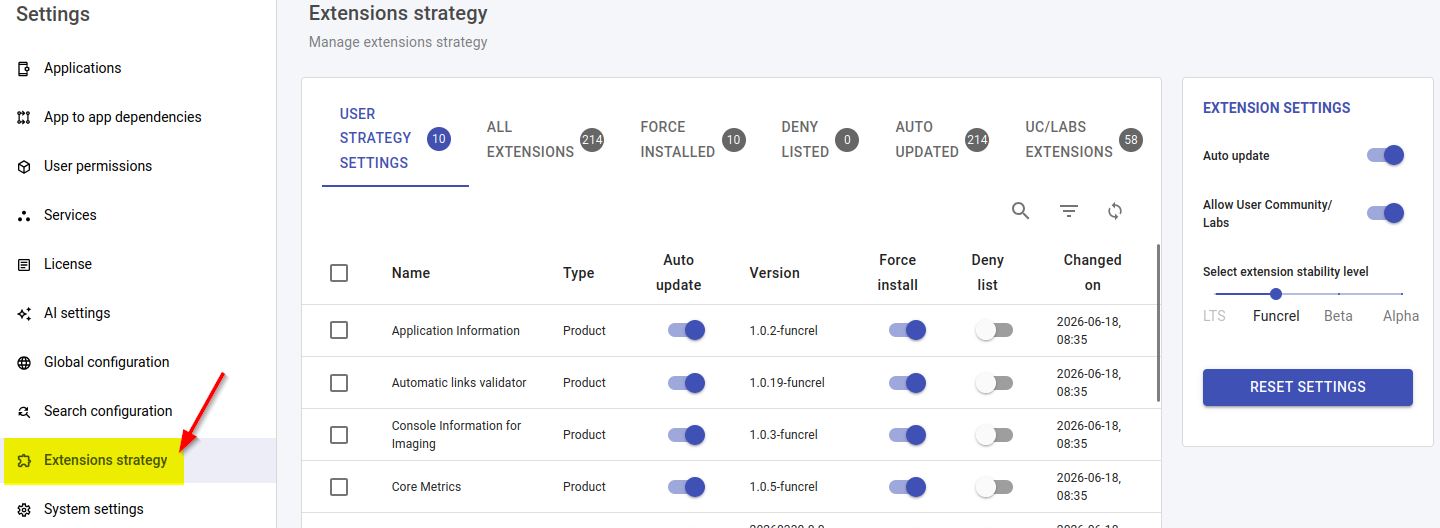Open the filter options icon
This screenshot has width=1440, height=528.
click(1069, 211)
